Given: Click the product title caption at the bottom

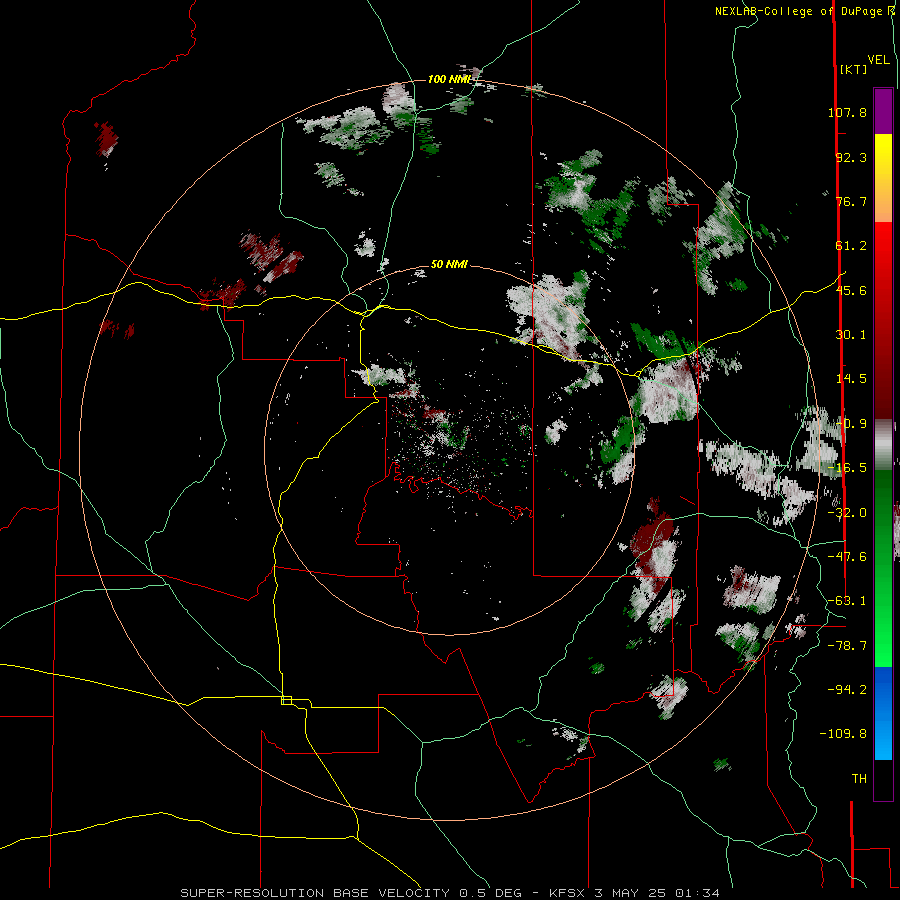Looking at the screenshot, I should pos(450,893).
